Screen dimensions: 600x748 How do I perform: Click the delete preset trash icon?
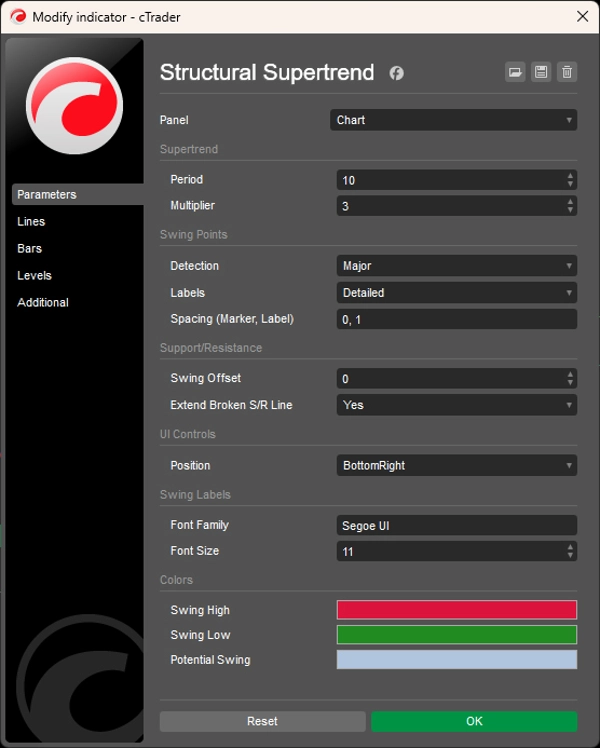(x=567, y=72)
